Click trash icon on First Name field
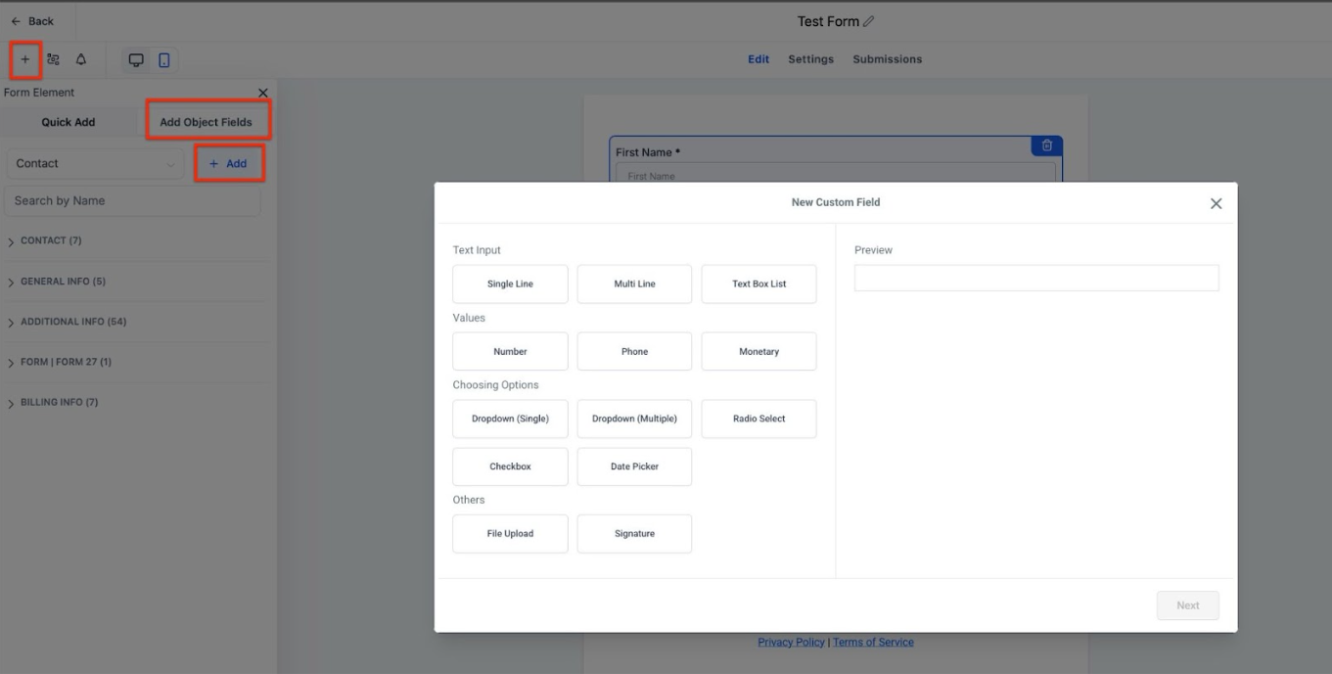 [x=1047, y=146]
